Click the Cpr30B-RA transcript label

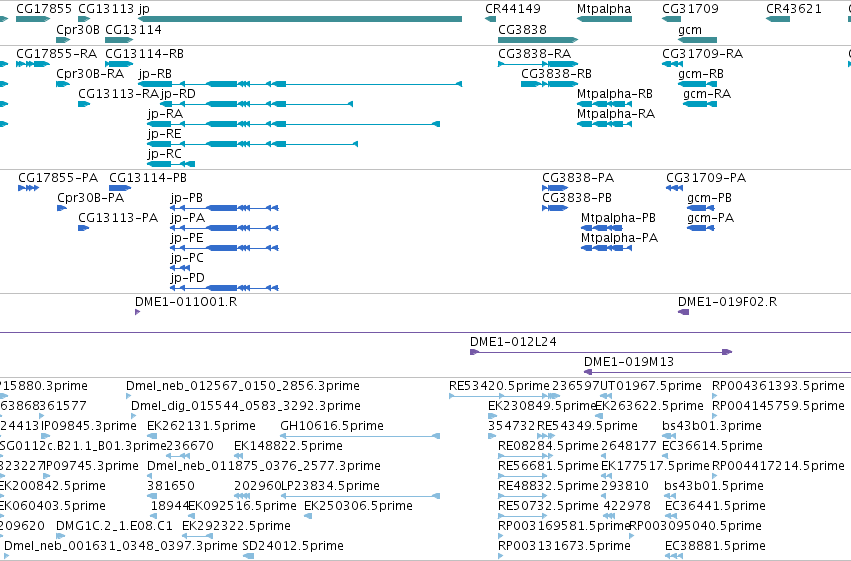click(90, 74)
